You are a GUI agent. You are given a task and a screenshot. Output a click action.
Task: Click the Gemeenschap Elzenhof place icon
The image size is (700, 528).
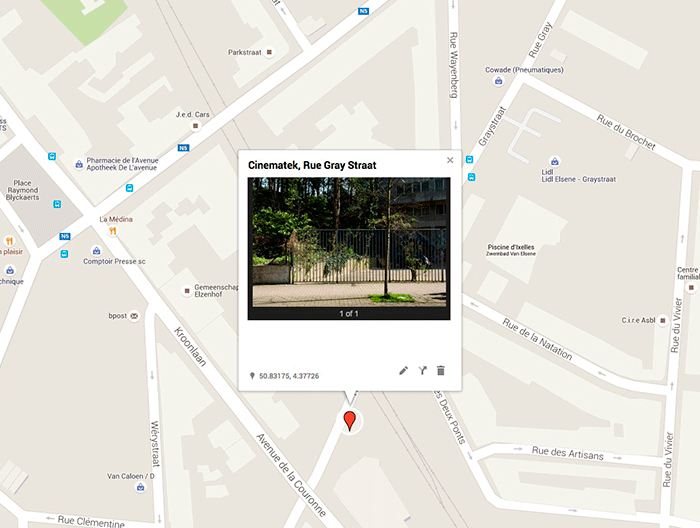(x=187, y=291)
